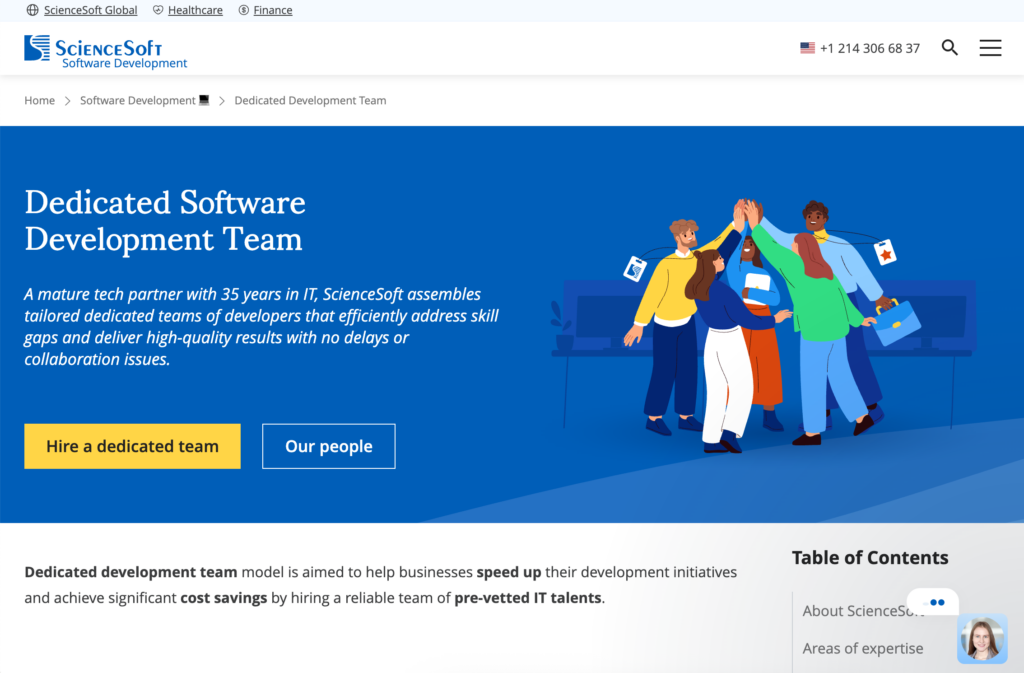Click the US flag icon
1024x673 pixels.
point(807,48)
